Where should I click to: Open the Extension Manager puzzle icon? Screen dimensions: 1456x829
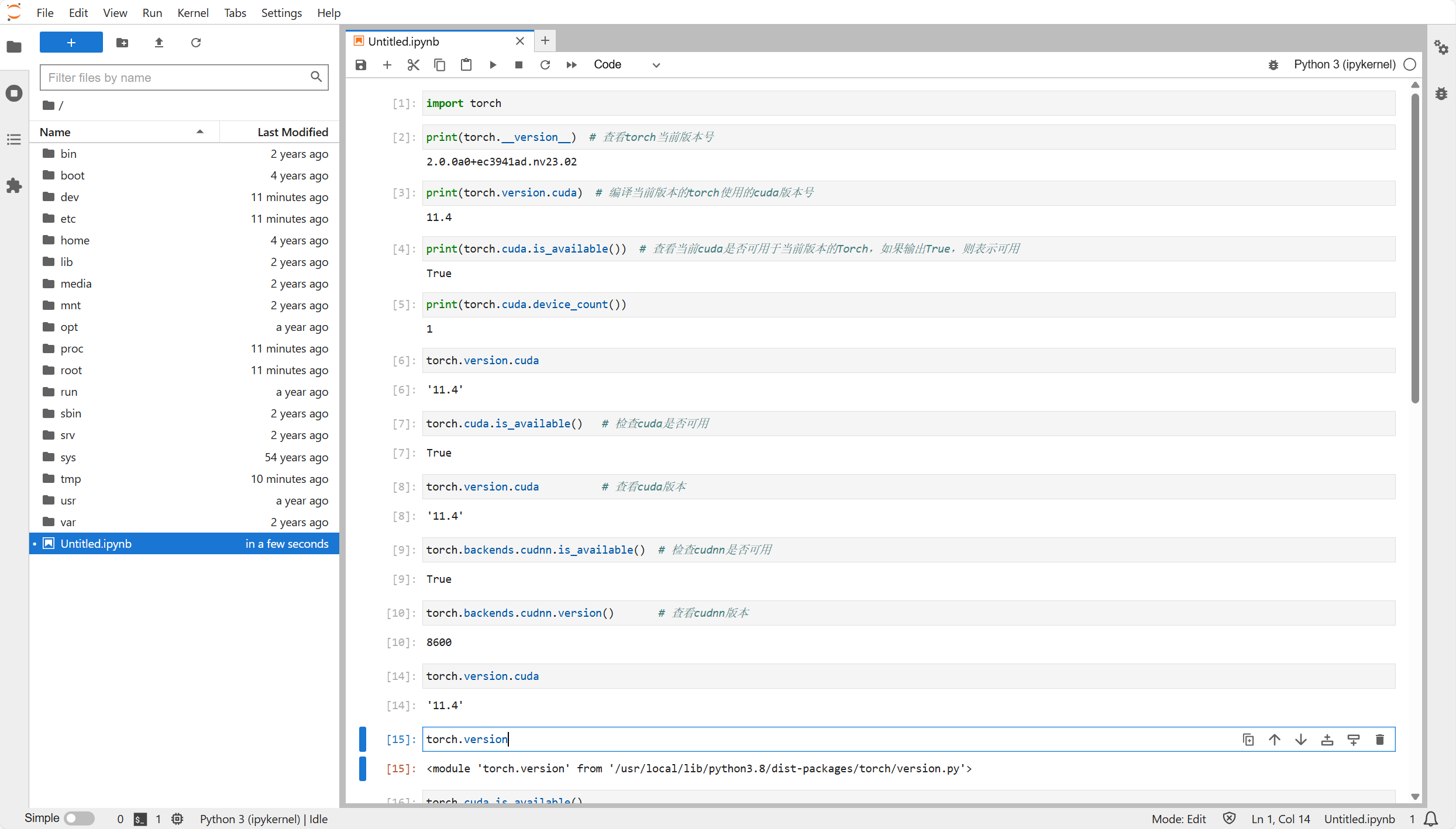14,186
